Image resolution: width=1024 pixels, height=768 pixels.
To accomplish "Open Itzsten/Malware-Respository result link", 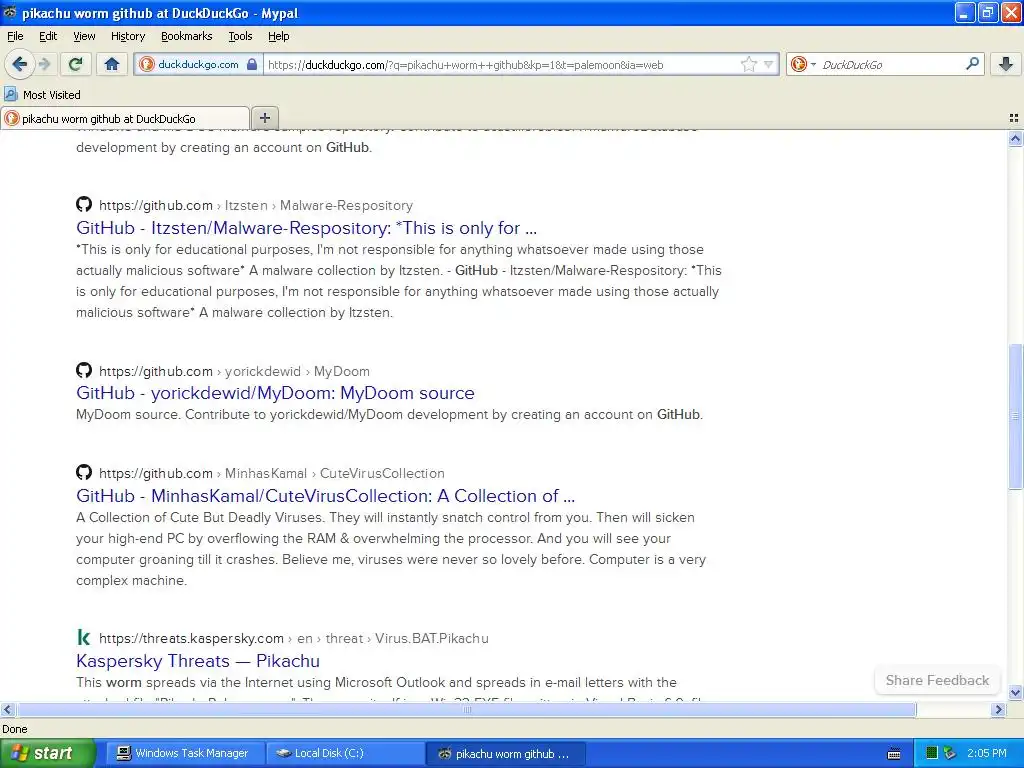I will coord(306,228).
